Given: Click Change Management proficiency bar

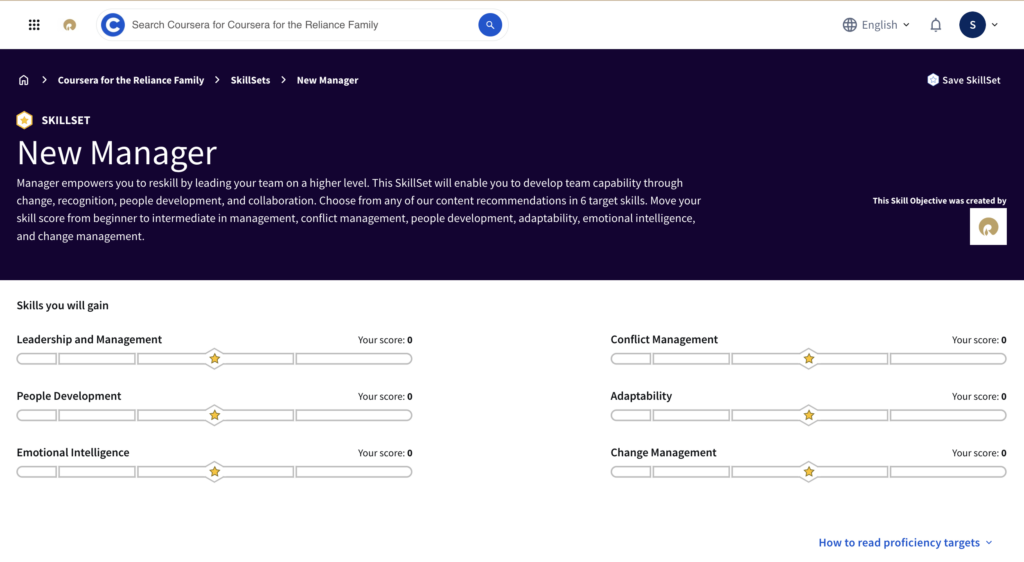Looking at the screenshot, I should [808, 471].
